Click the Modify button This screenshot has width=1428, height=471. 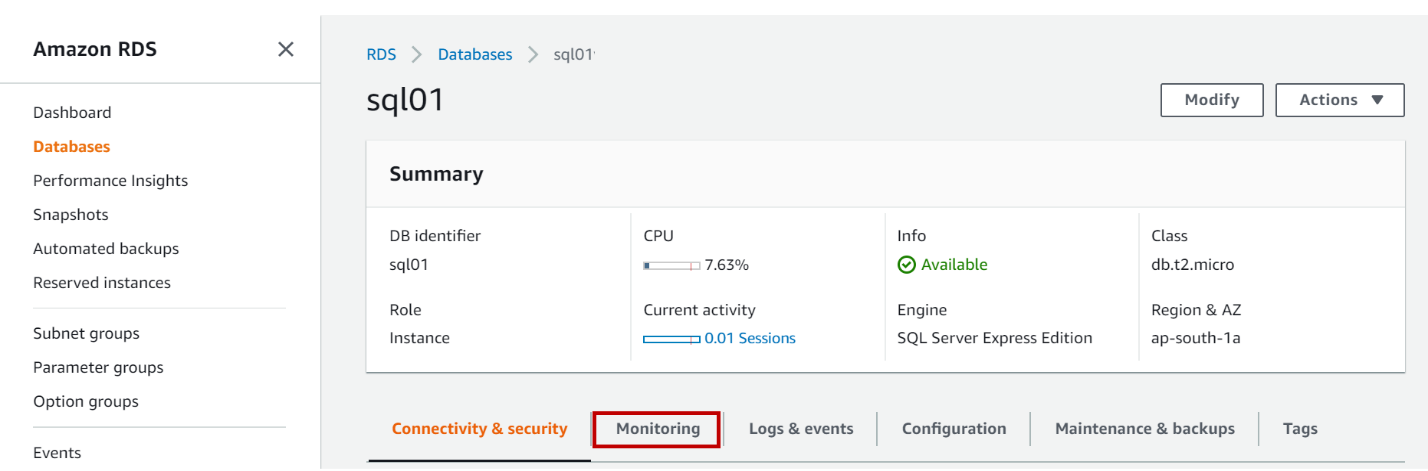point(1211,100)
